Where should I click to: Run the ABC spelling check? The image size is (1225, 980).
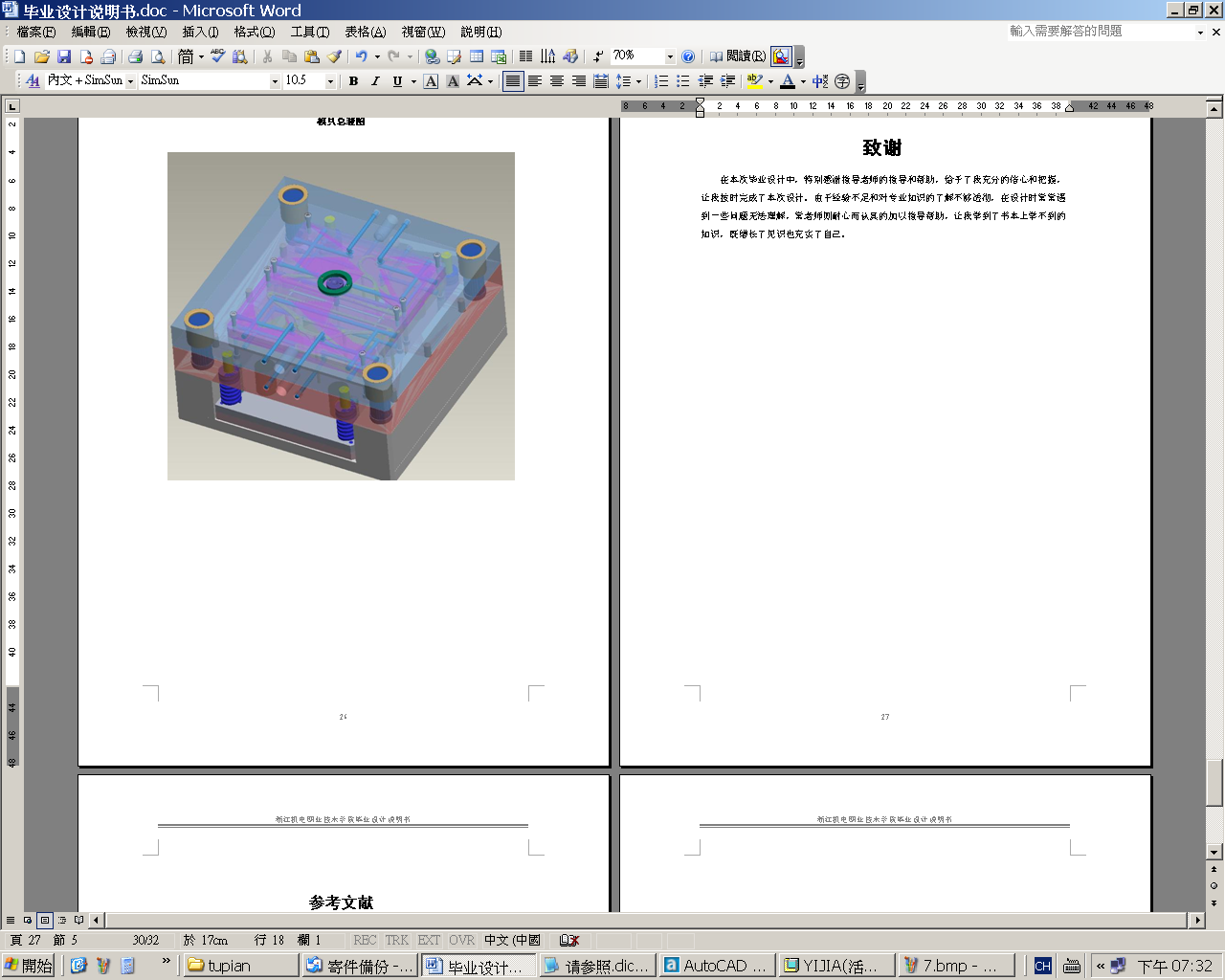coord(218,56)
